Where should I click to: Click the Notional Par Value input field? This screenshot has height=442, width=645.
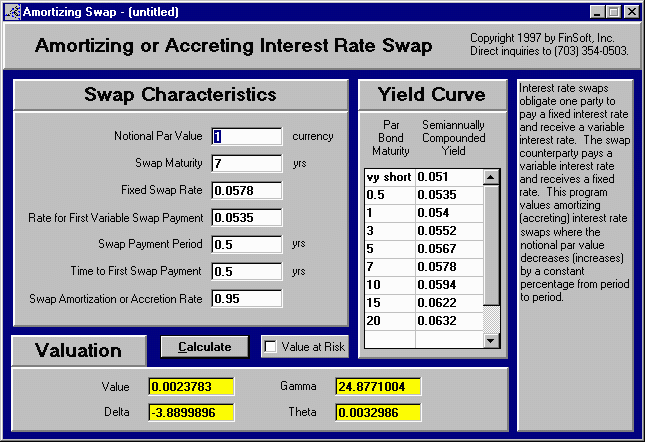[247, 136]
